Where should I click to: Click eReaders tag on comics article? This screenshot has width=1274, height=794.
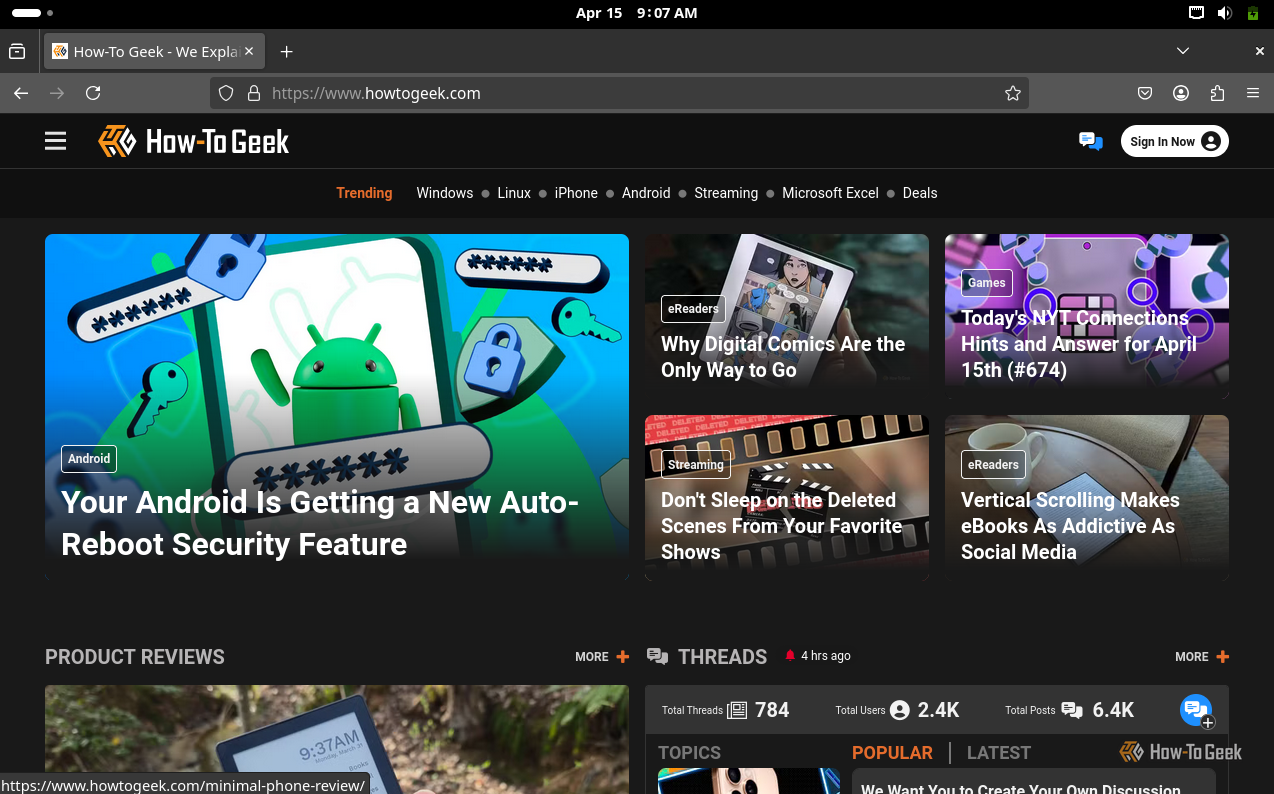(x=693, y=309)
